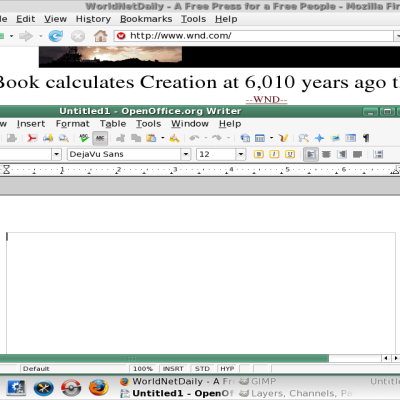This screenshot has height=400, width=400.
Task: Open Writer's Help menu
Action: (x=230, y=124)
